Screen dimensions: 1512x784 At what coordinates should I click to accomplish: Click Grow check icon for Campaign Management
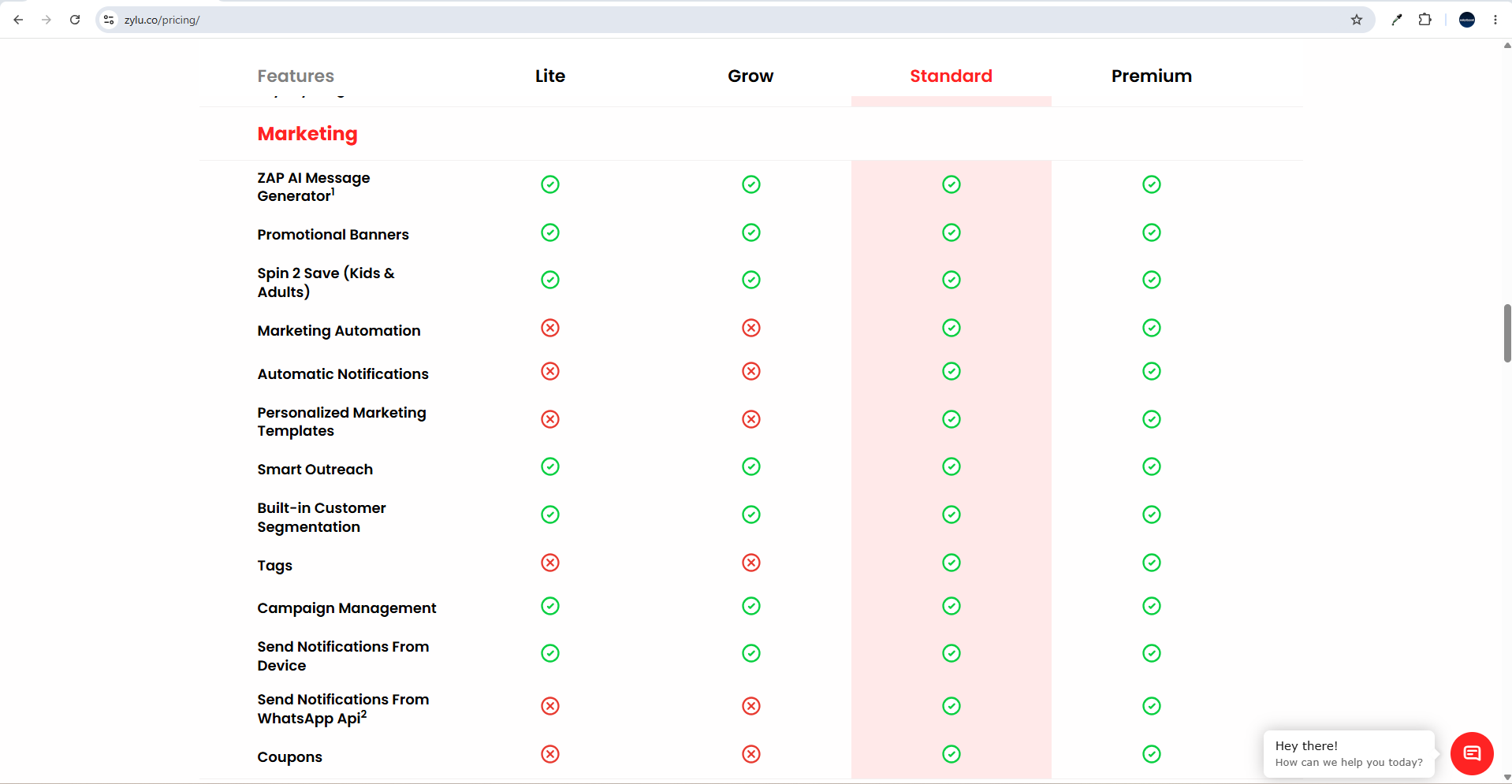751,606
